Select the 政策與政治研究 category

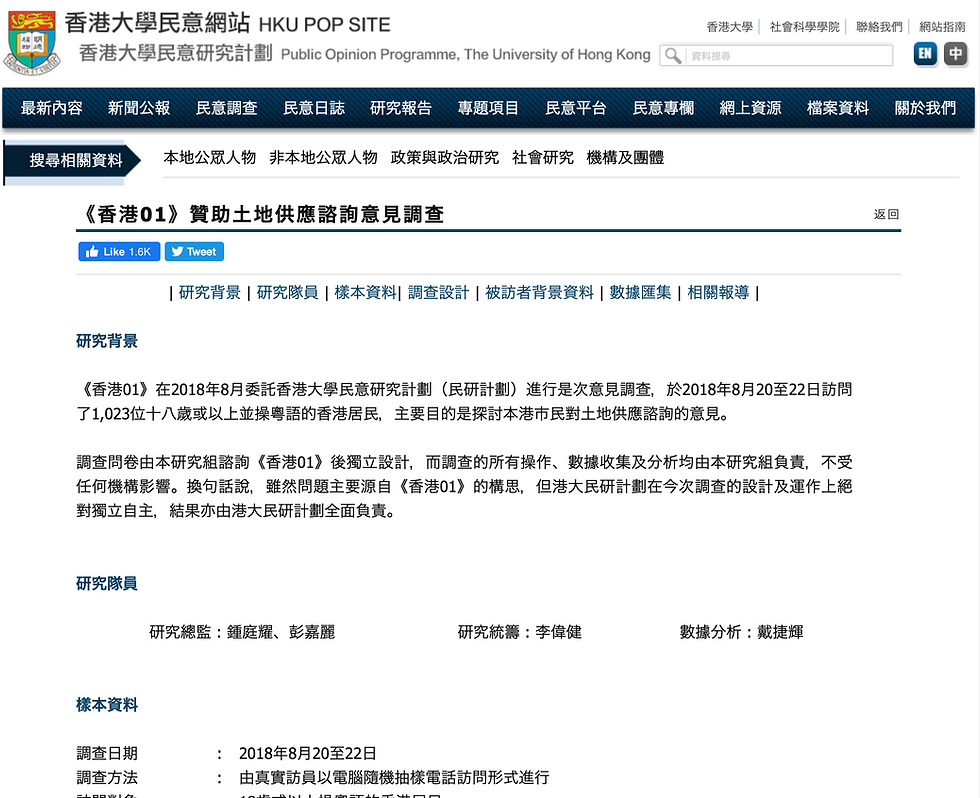tap(444, 157)
